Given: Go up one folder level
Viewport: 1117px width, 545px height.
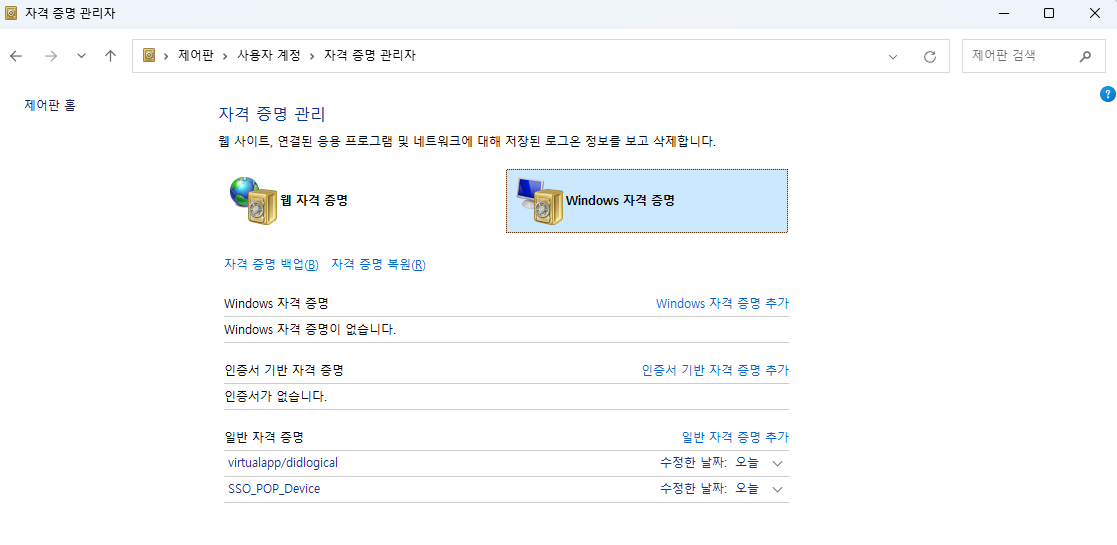Looking at the screenshot, I should 110,56.
